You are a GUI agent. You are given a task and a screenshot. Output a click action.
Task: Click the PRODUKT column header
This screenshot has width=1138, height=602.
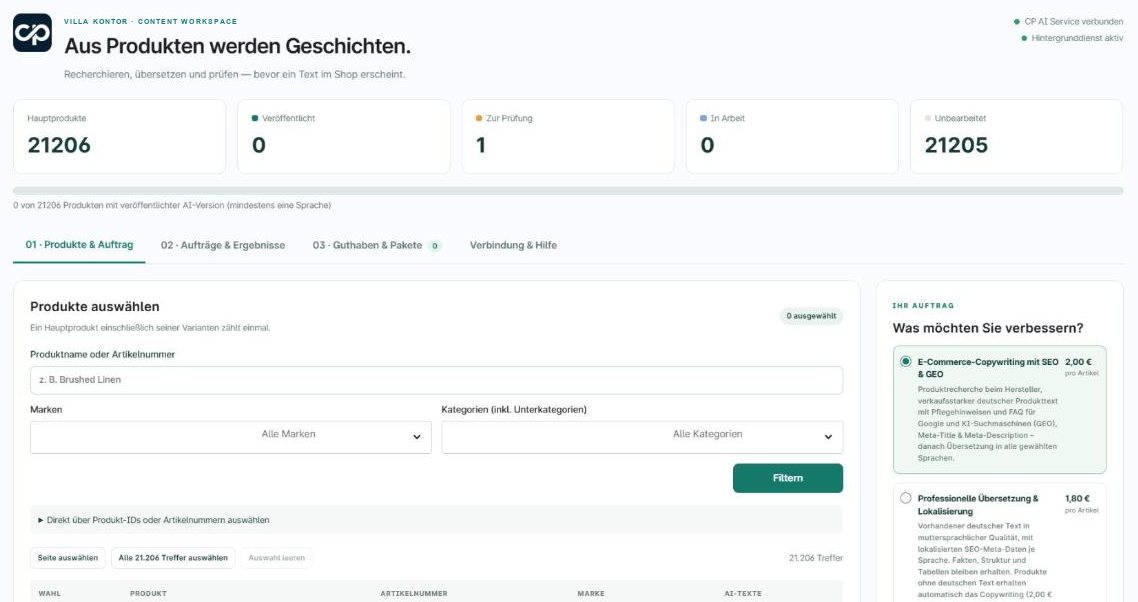click(x=148, y=593)
